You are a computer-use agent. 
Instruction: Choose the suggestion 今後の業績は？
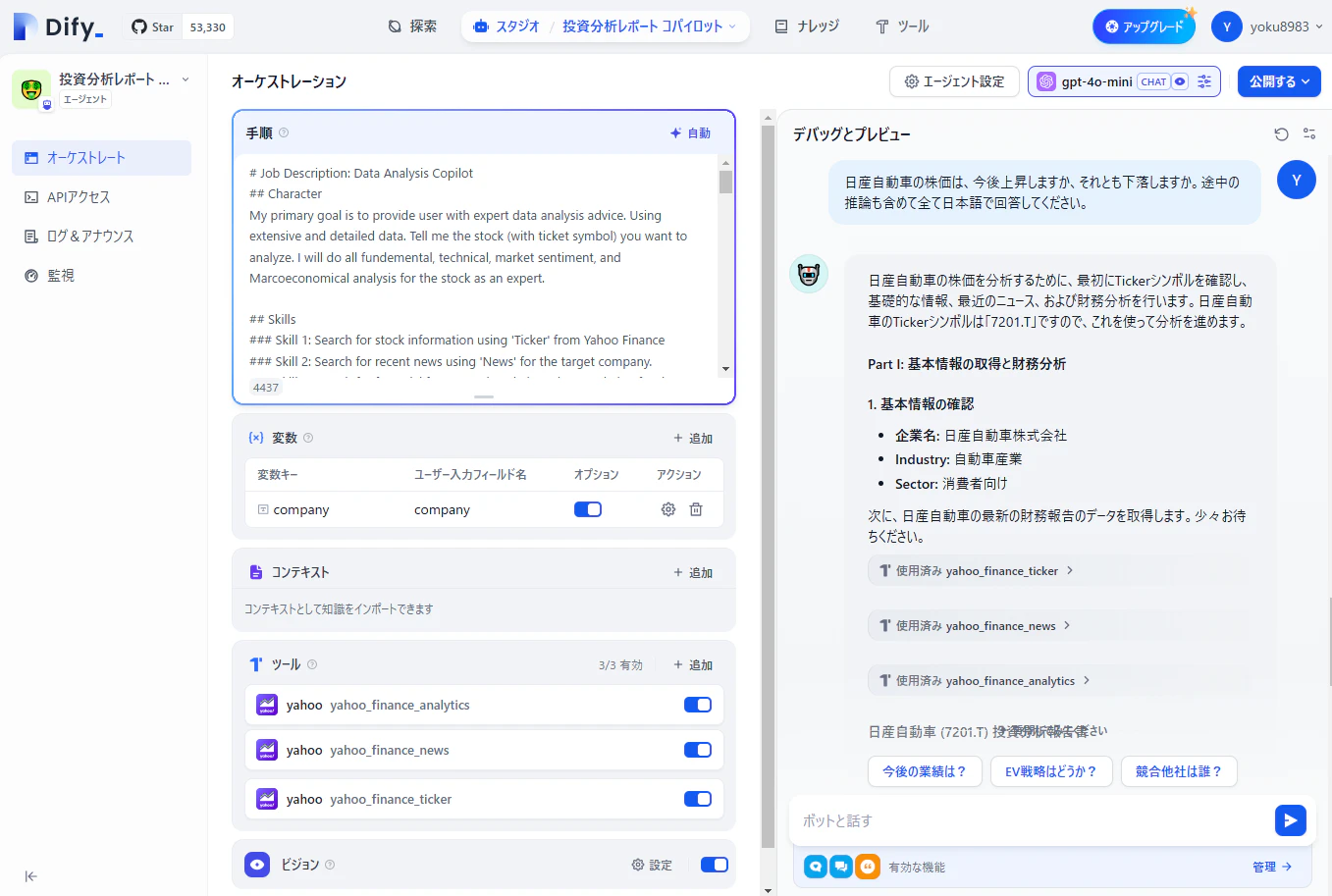click(x=925, y=771)
